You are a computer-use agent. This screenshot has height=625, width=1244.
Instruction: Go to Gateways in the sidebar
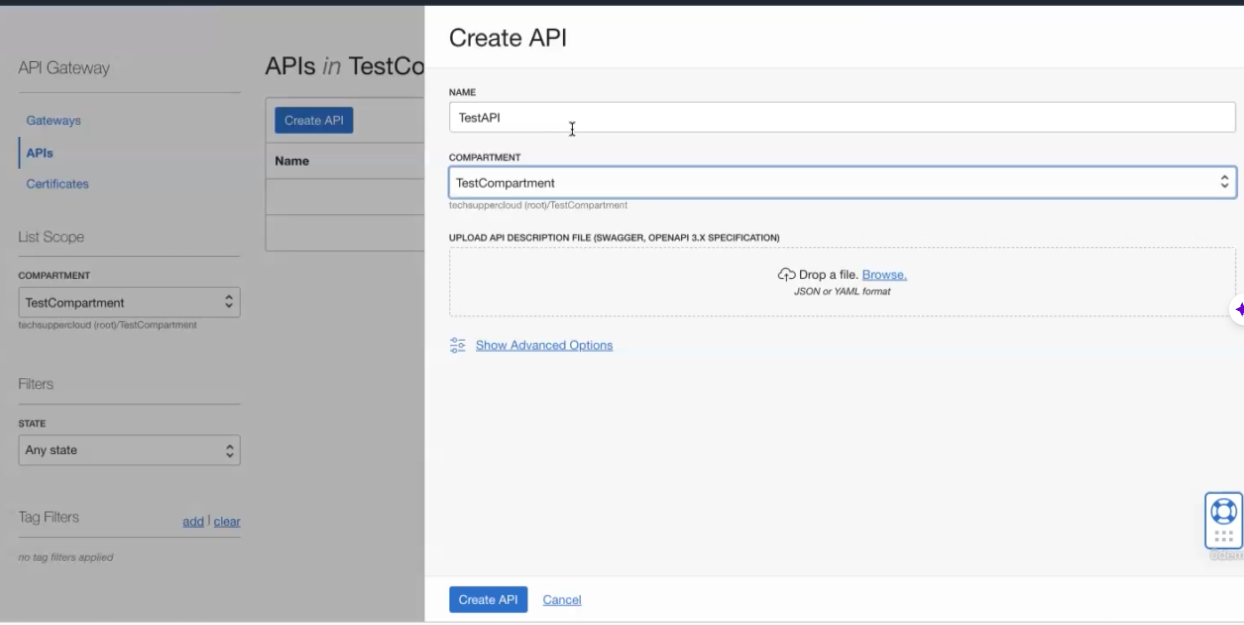coord(53,121)
